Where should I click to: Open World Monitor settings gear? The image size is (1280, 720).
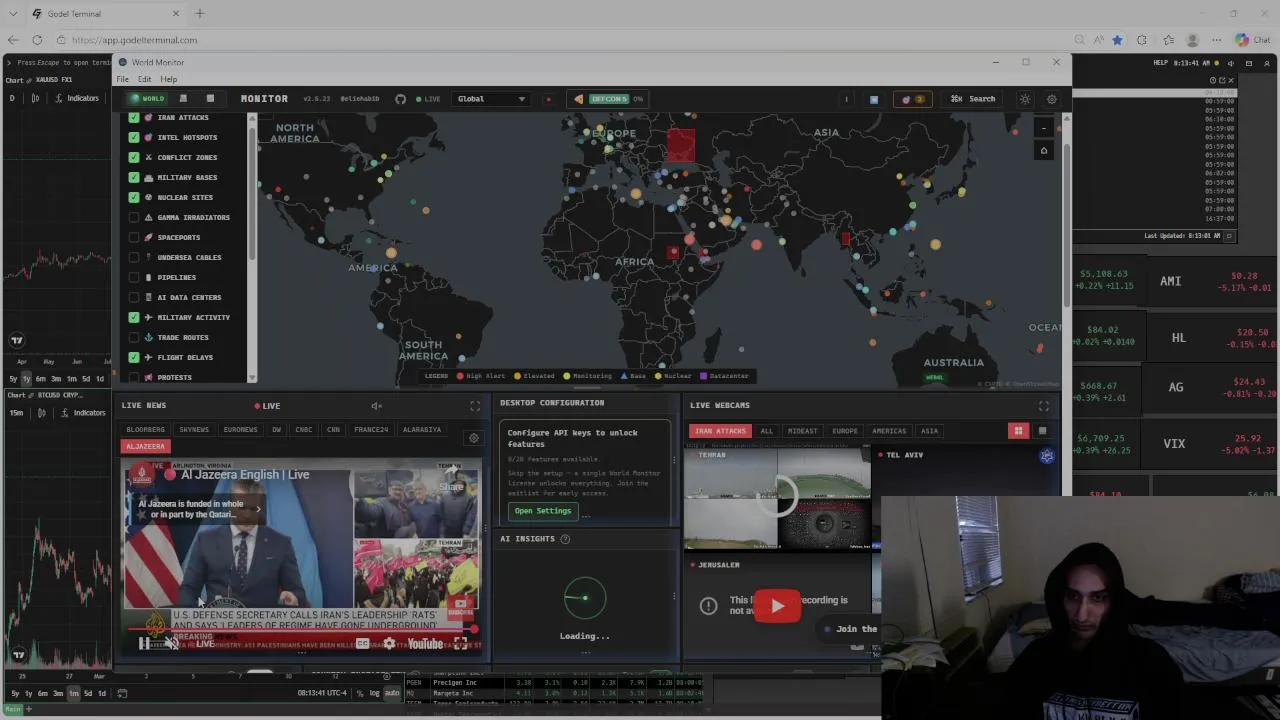[1051, 99]
